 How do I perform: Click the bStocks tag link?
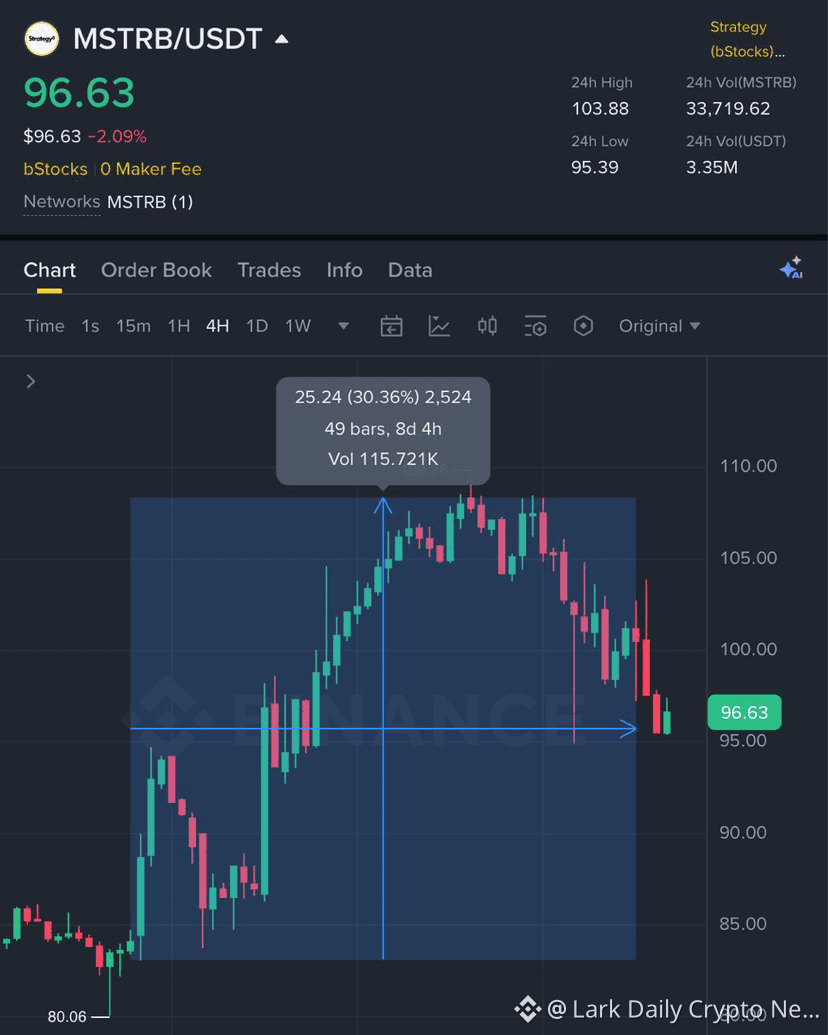pos(55,169)
